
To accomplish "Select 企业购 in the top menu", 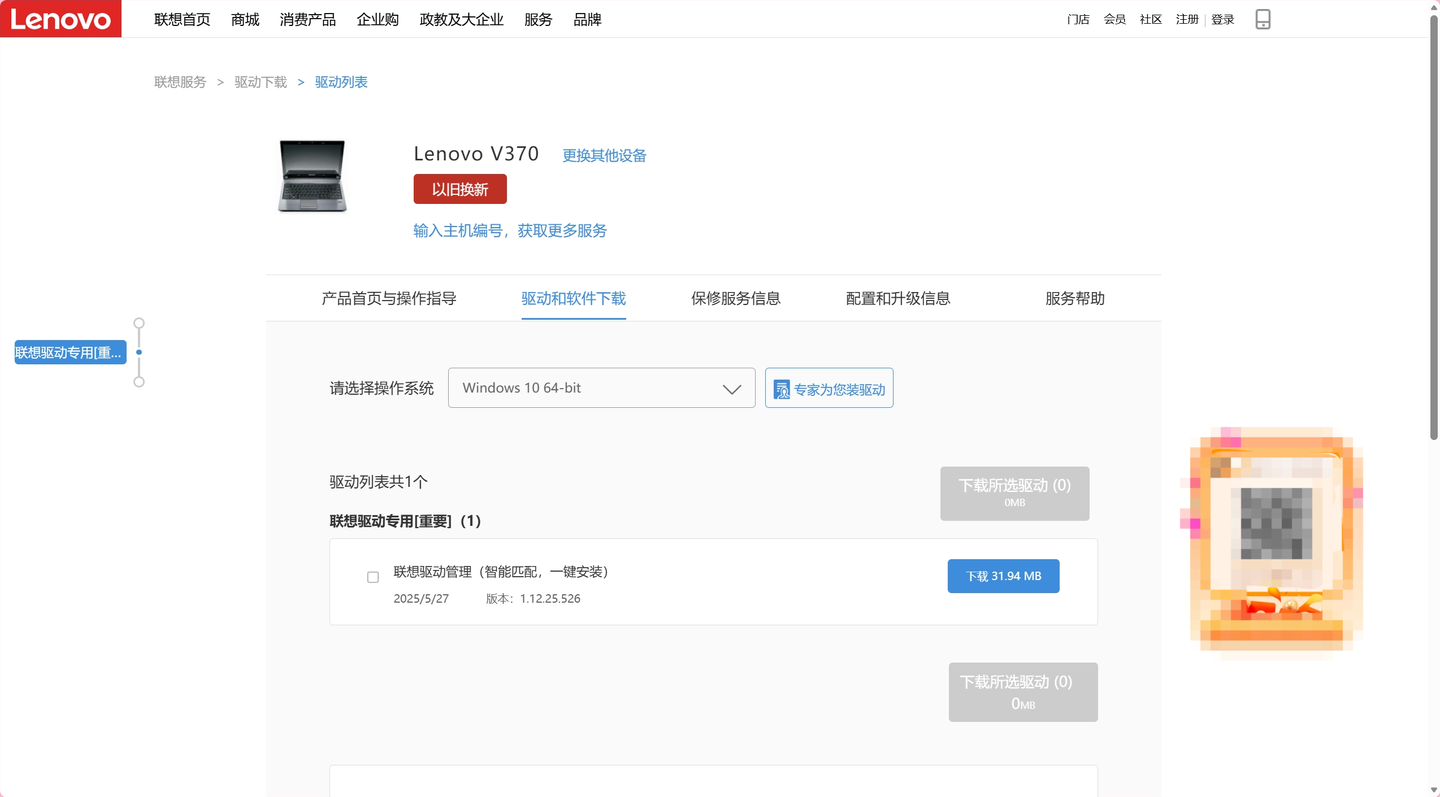I will [378, 20].
